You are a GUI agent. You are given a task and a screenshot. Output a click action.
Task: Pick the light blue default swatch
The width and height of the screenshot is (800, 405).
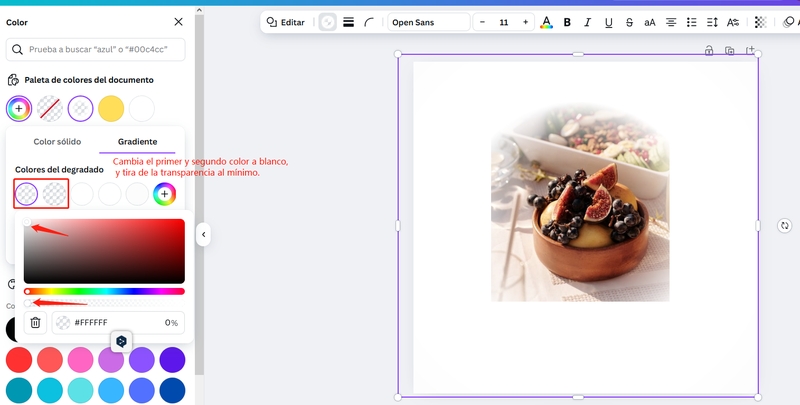[x=111, y=391]
